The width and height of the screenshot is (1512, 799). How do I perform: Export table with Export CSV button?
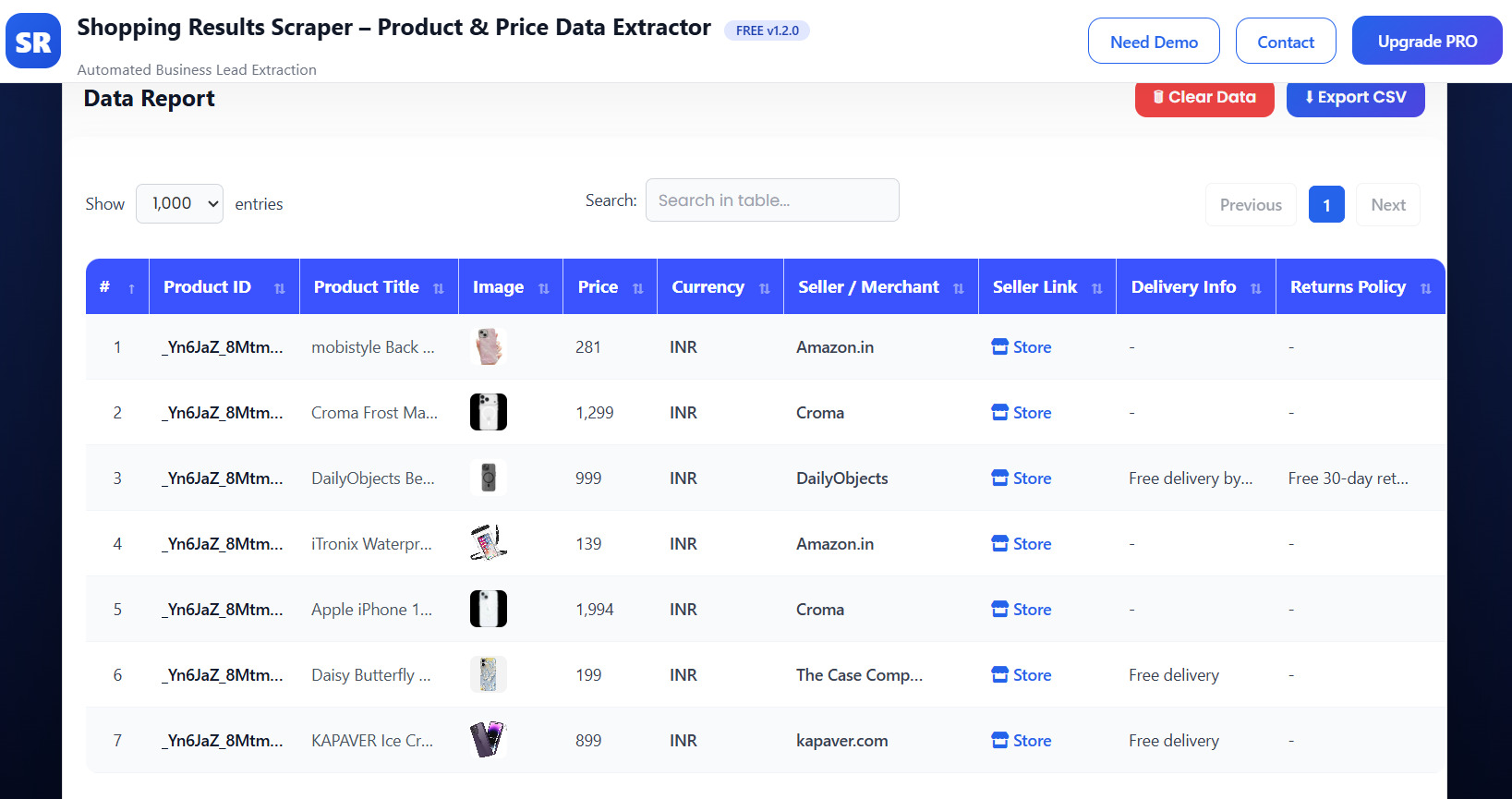click(x=1355, y=97)
